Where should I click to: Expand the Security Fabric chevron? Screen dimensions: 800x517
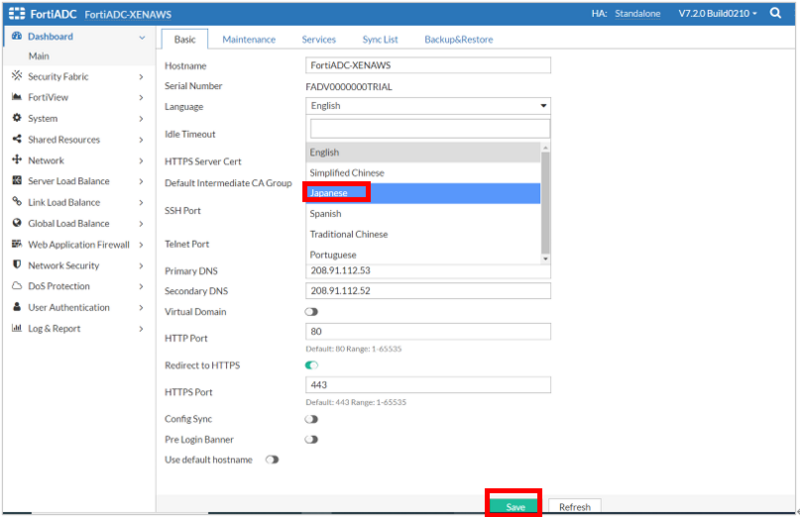(141, 77)
